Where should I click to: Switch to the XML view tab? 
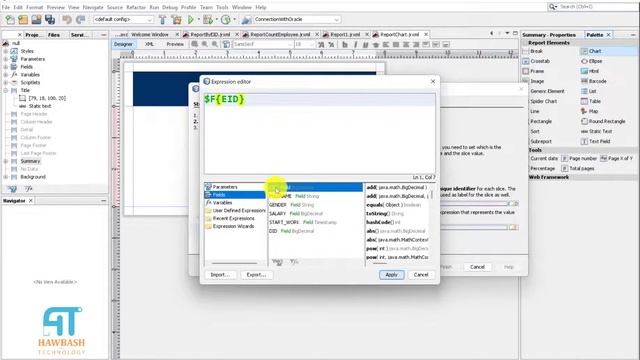click(x=149, y=44)
